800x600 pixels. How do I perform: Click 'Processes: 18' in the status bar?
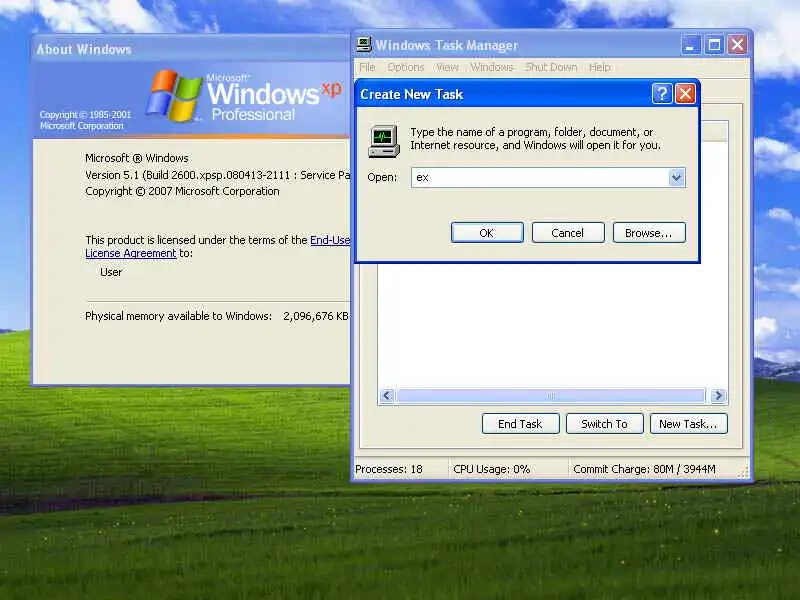point(389,469)
